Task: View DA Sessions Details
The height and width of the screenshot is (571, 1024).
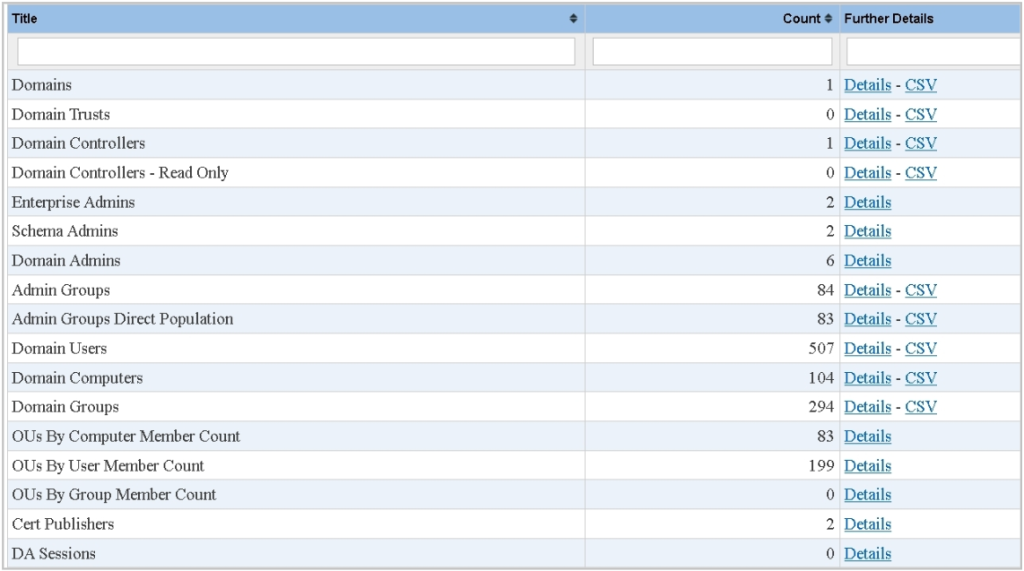Action: (x=867, y=554)
